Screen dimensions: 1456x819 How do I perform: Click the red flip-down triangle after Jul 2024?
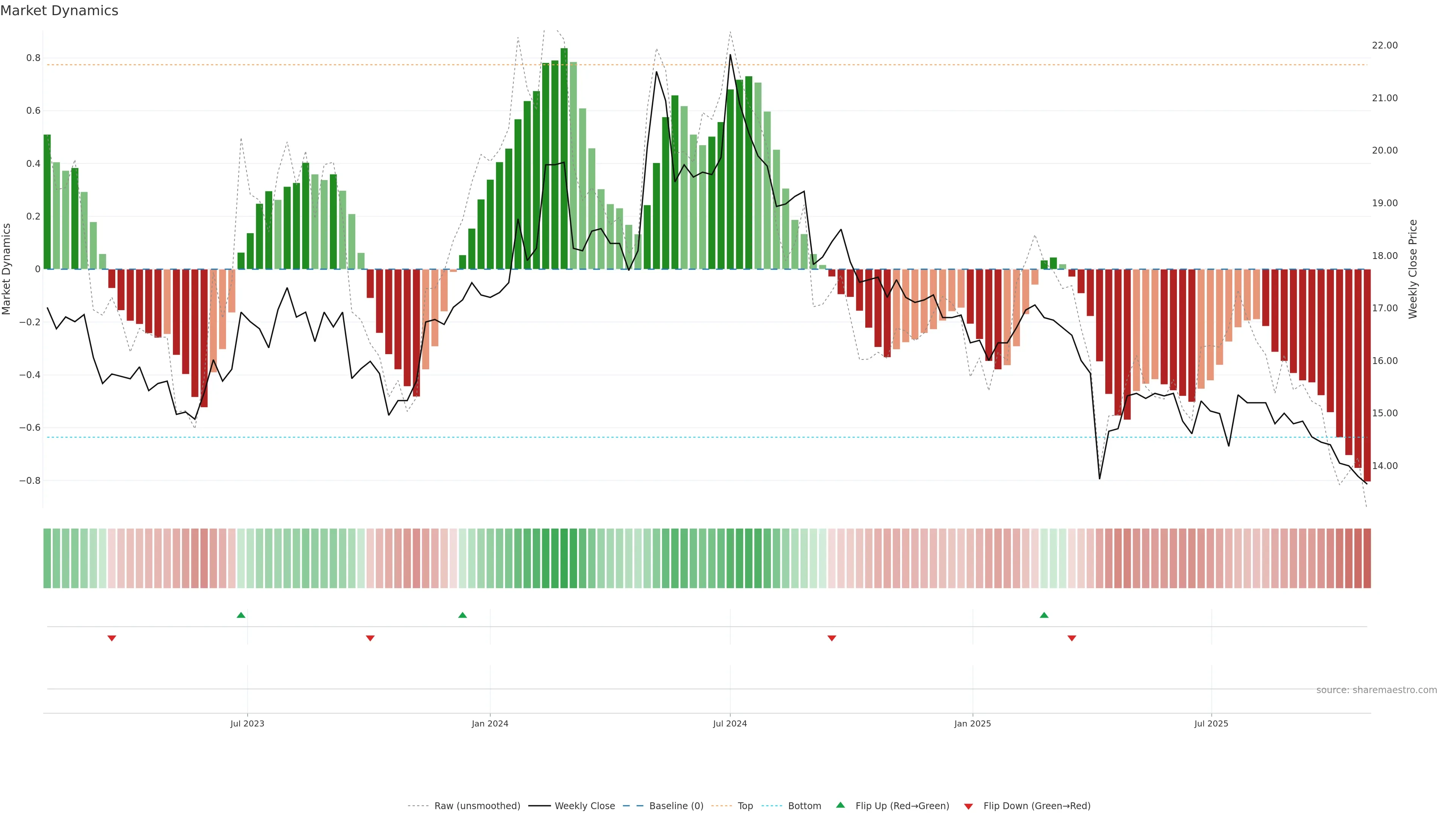pyautogui.click(x=832, y=638)
